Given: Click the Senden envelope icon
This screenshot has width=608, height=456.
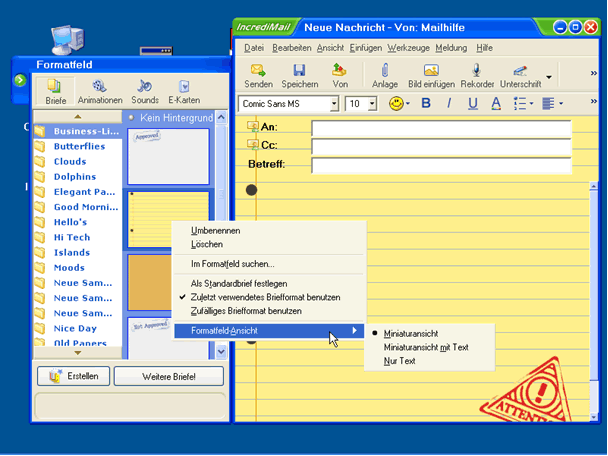Looking at the screenshot, I should (258, 70).
